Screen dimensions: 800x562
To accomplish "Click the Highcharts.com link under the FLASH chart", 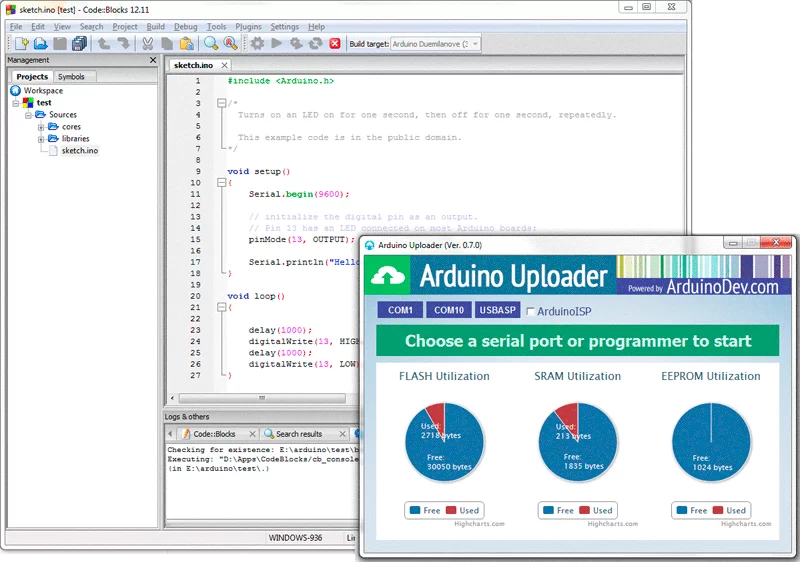I will (x=479, y=524).
